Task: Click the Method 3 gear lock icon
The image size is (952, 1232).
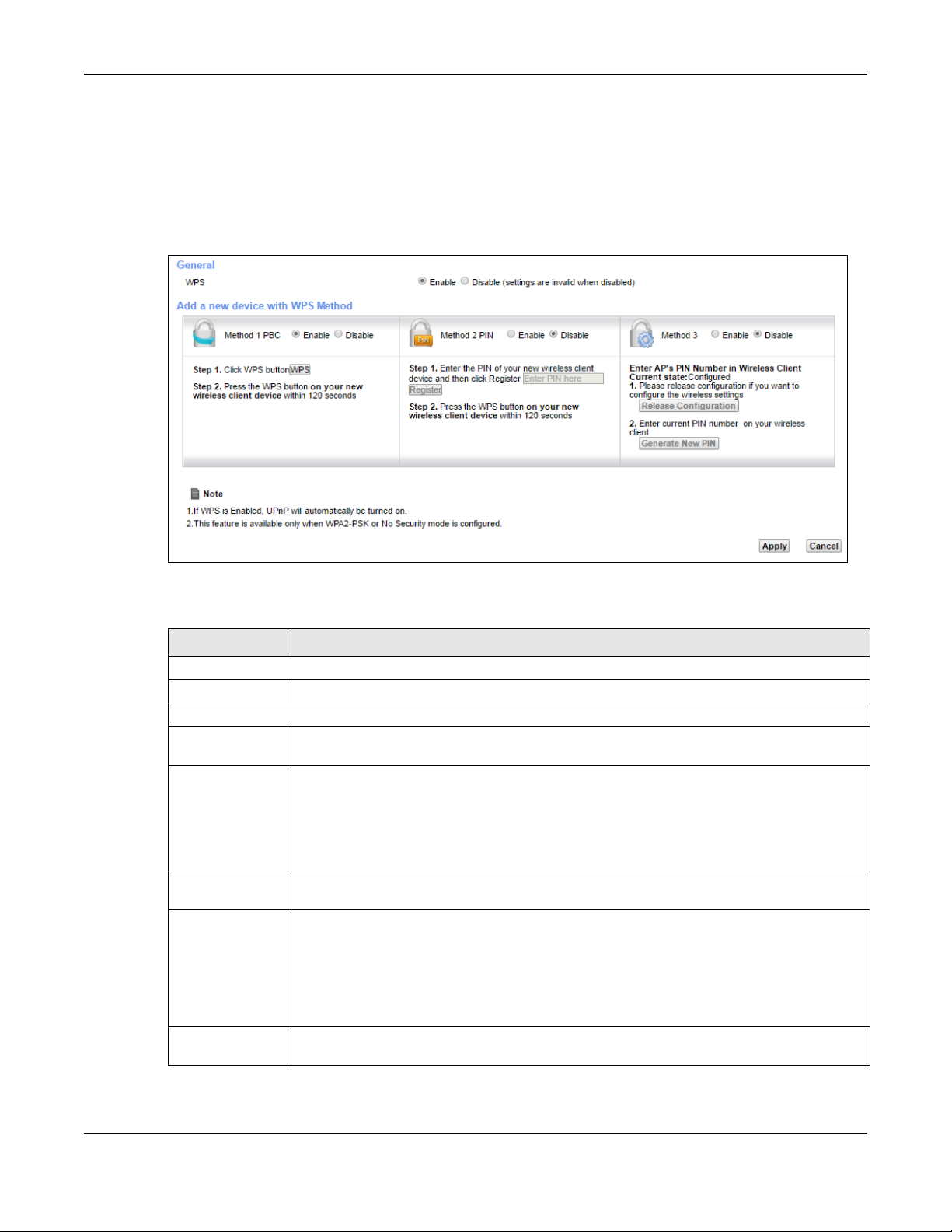Action: point(642,334)
